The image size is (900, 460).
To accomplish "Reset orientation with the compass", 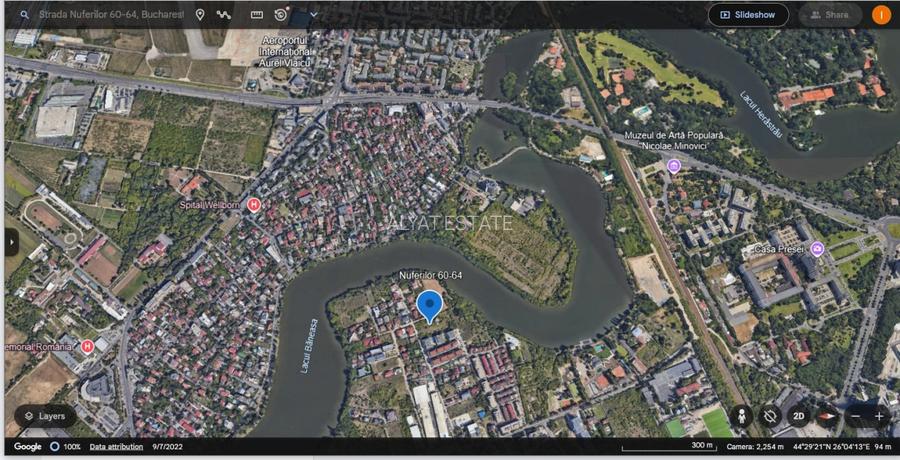I will (x=825, y=416).
